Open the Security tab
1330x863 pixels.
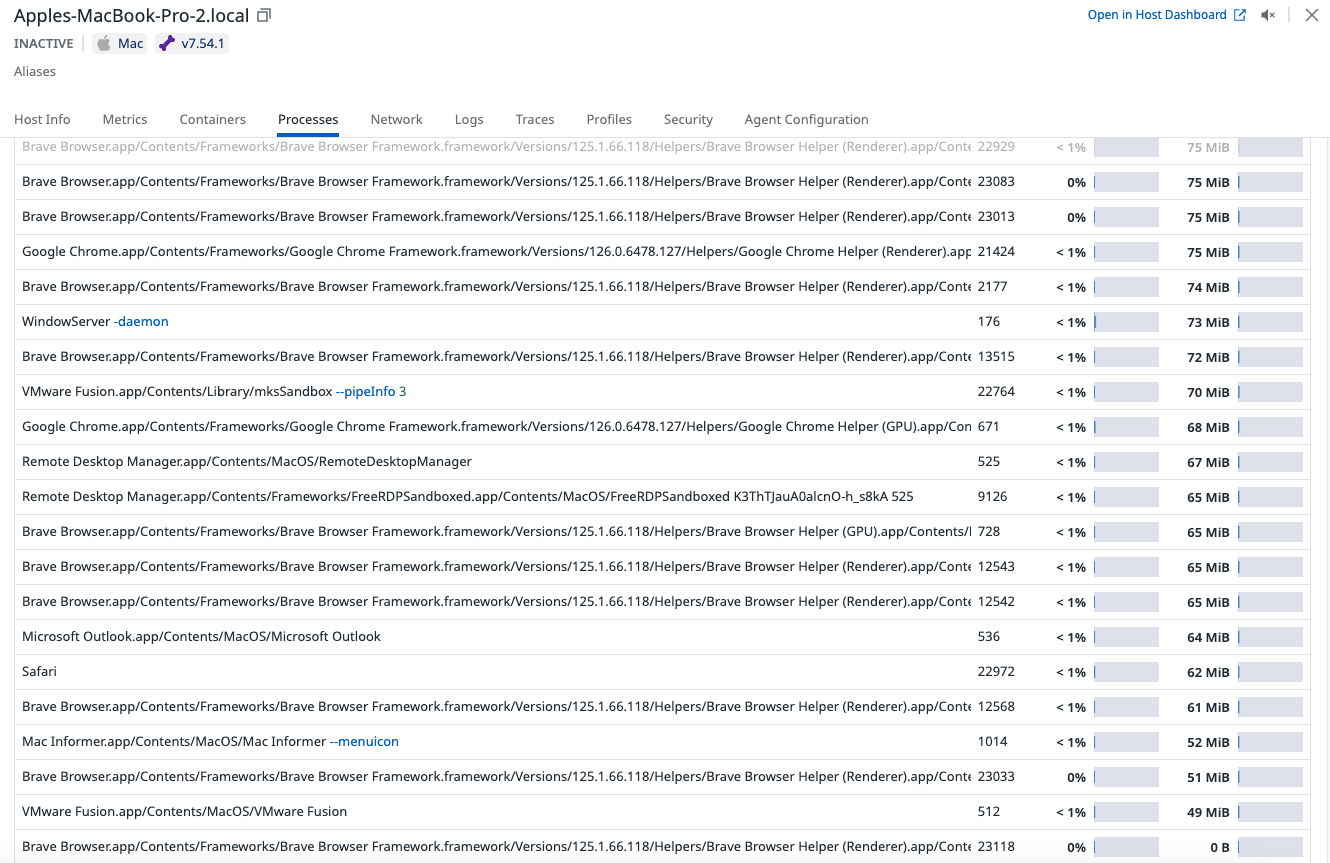tap(688, 119)
